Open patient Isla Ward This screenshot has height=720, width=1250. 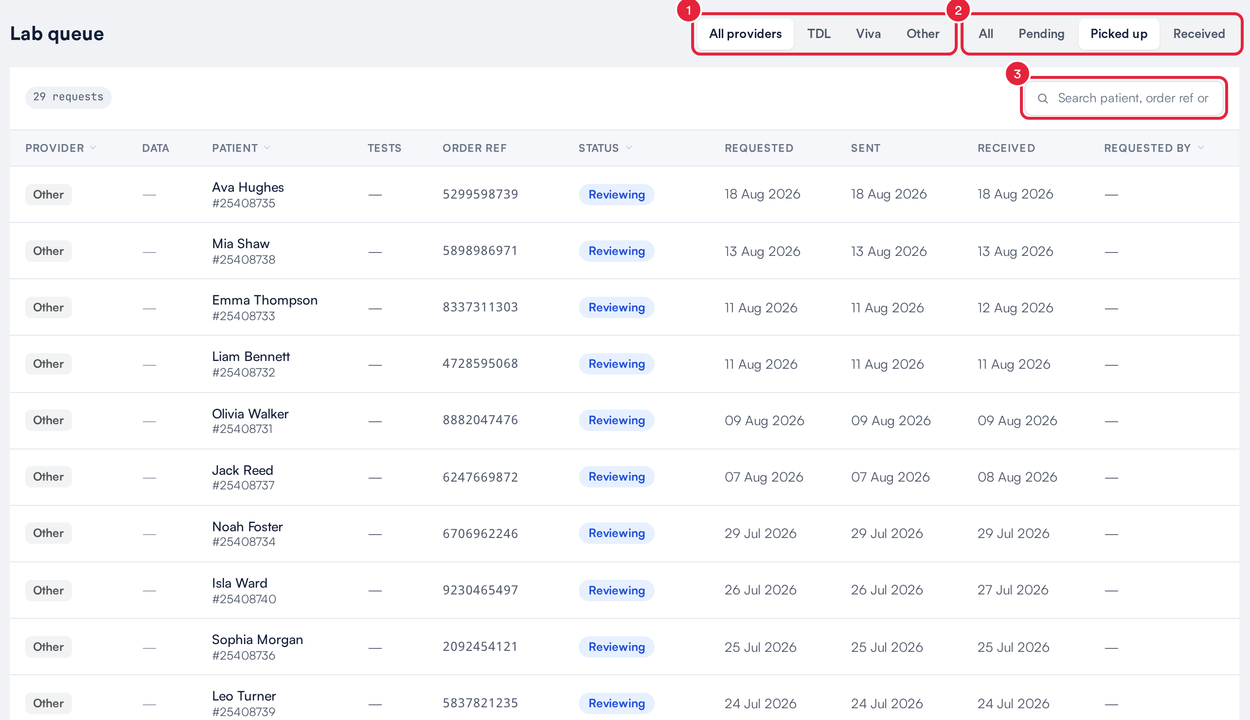pos(240,583)
